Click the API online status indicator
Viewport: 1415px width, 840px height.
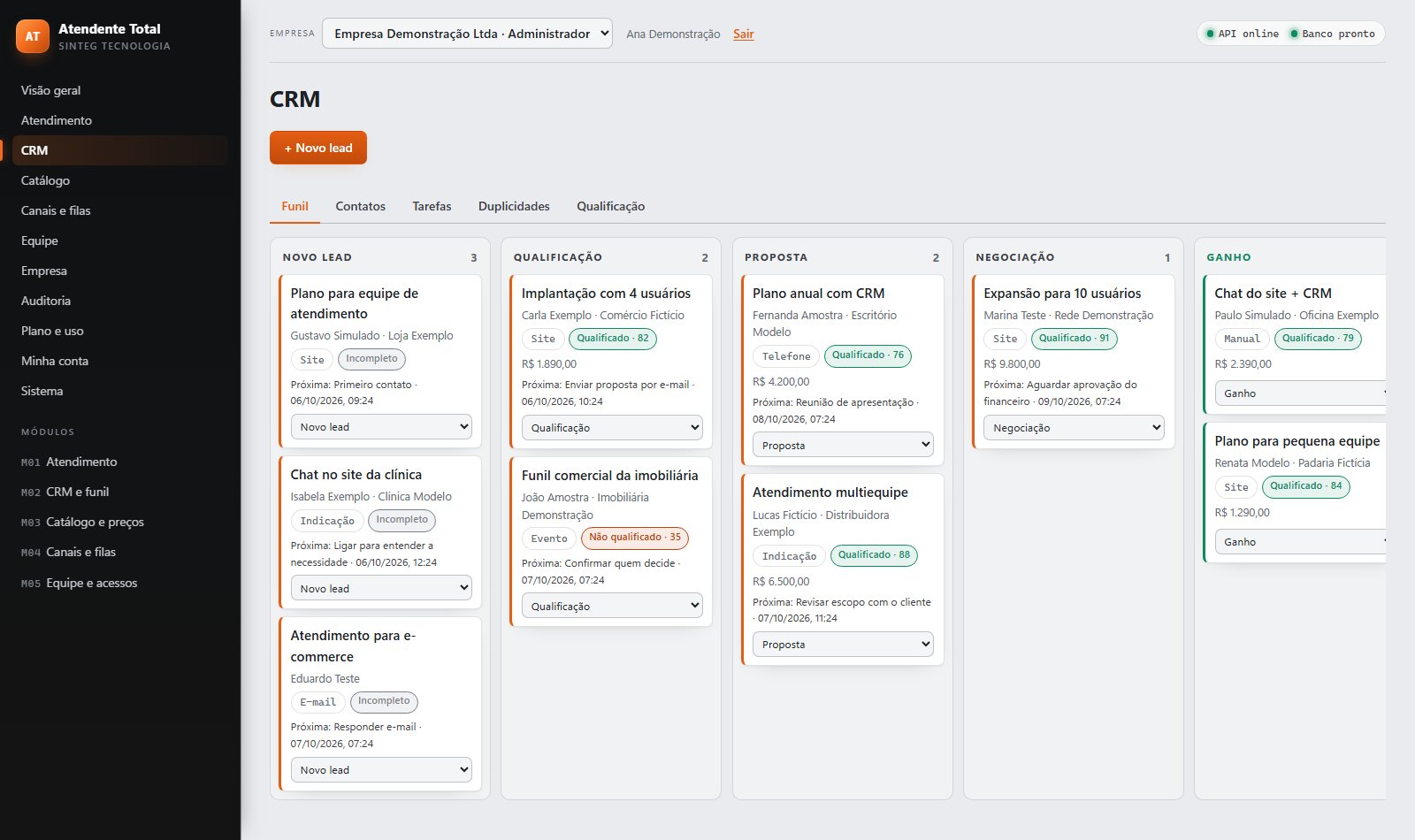click(1243, 34)
